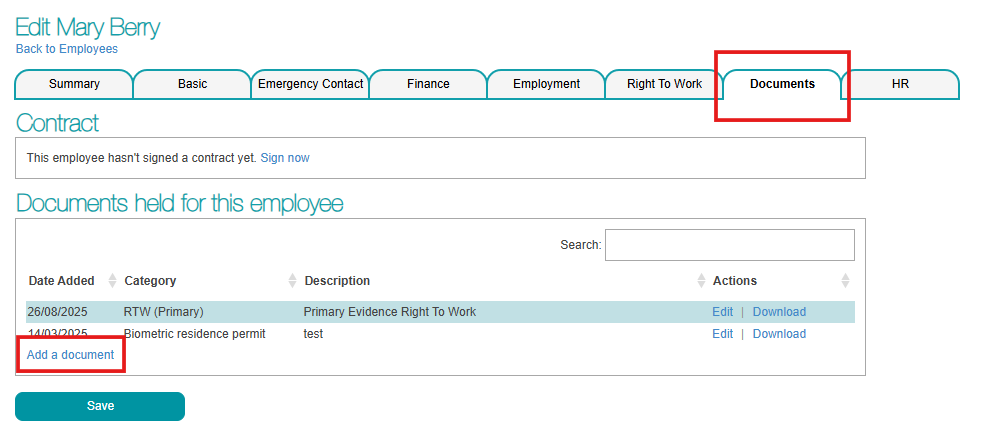Click the Back to Employees link

click(66, 49)
